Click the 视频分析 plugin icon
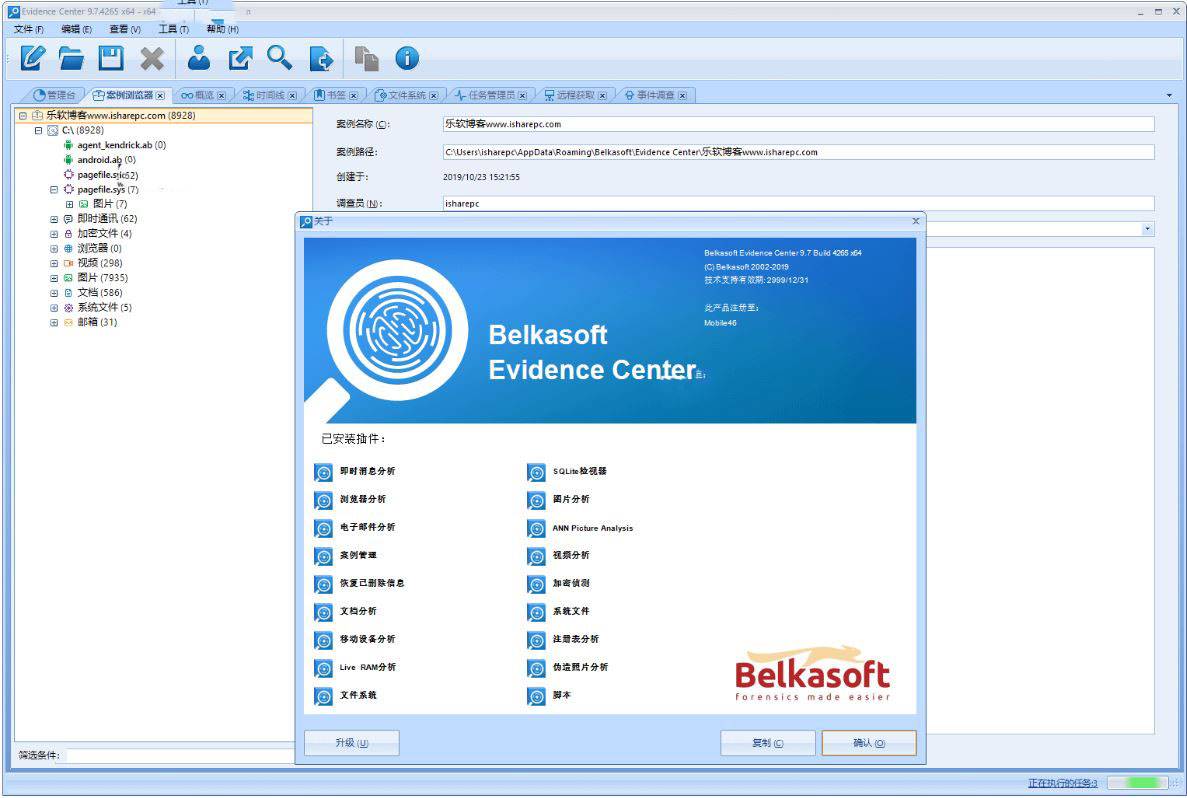The height and width of the screenshot is (798, 1187). (537, 556)
